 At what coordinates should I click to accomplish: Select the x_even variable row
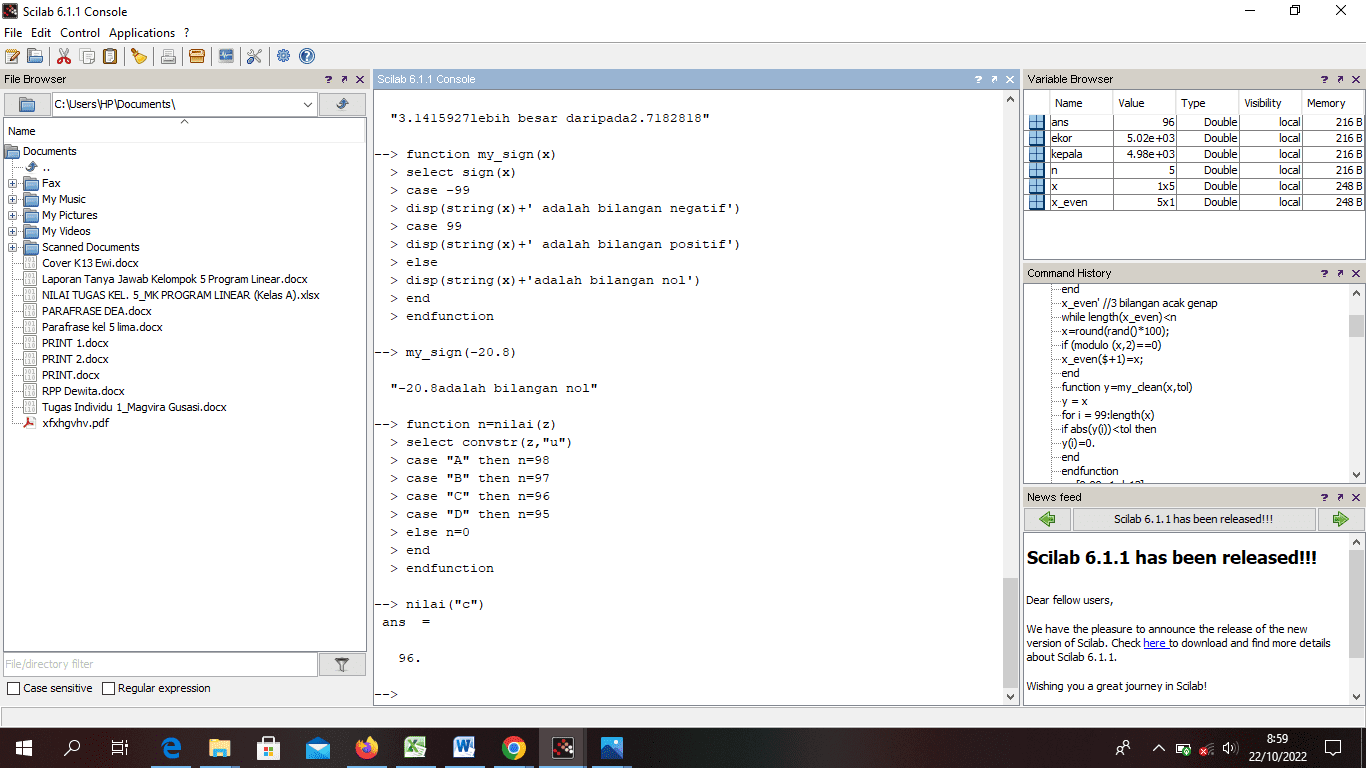pos(1195,202)
